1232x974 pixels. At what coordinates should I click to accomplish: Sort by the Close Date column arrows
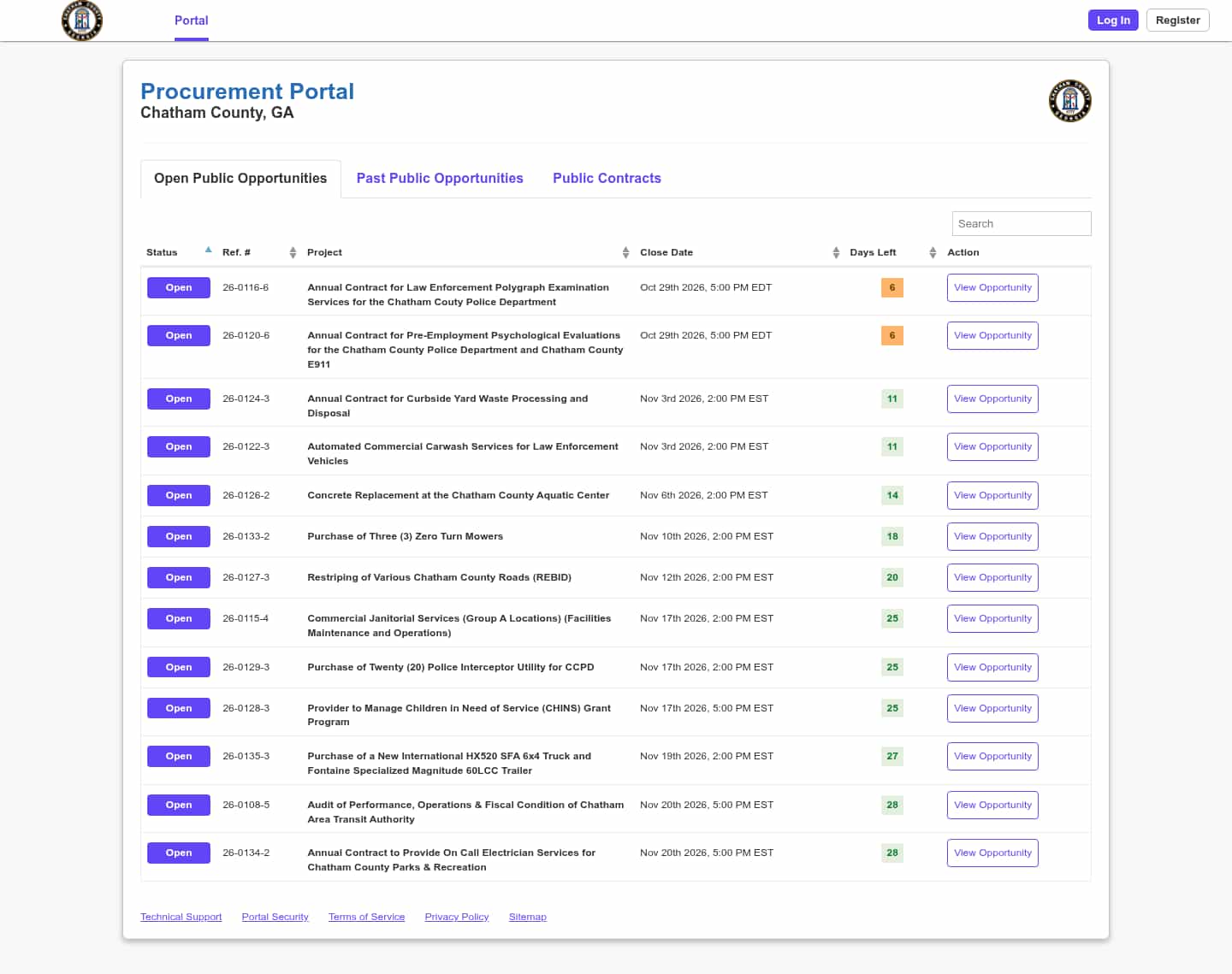click(x=836, y=252)
